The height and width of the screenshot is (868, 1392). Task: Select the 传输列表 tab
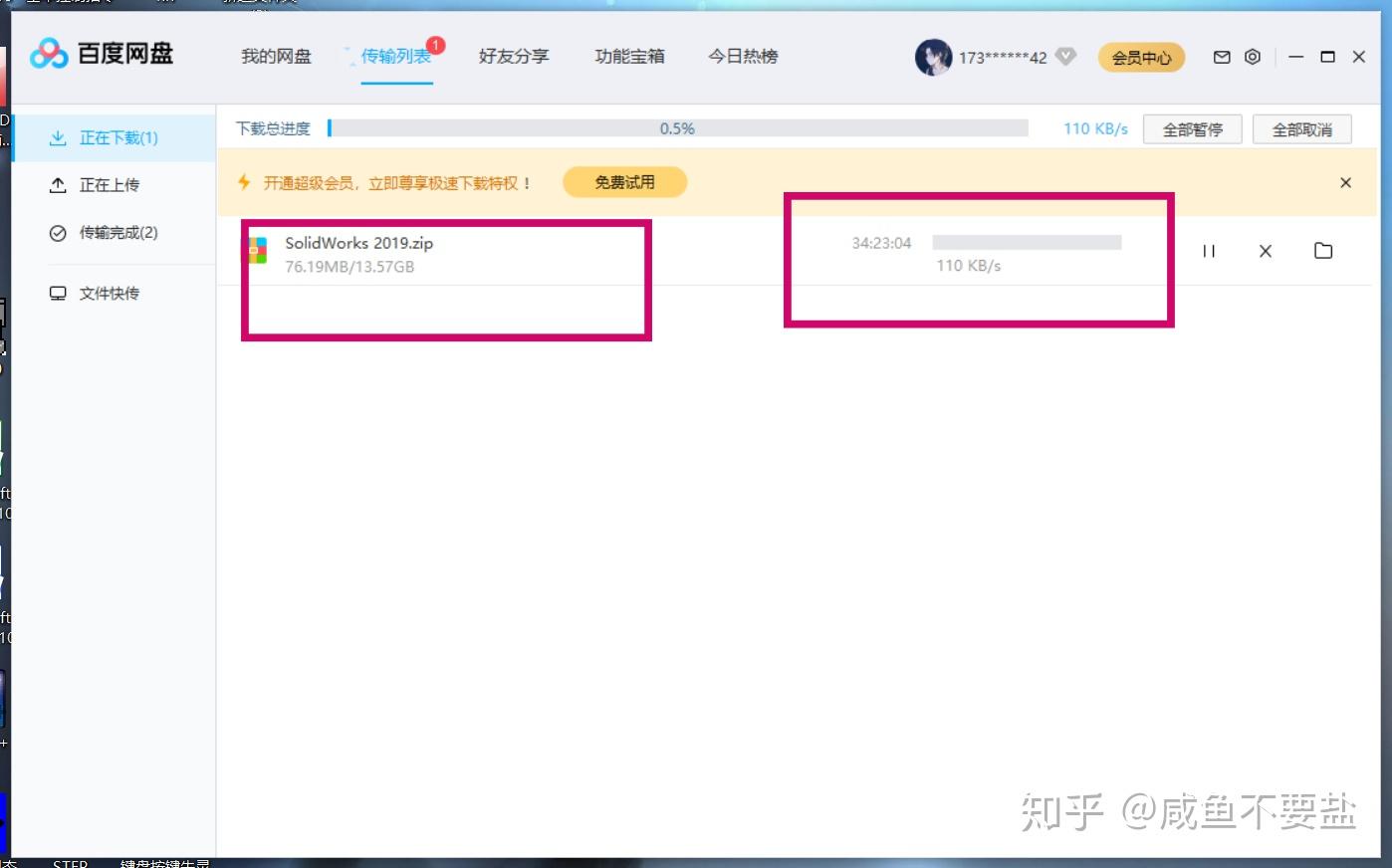[x=396, y=57]
